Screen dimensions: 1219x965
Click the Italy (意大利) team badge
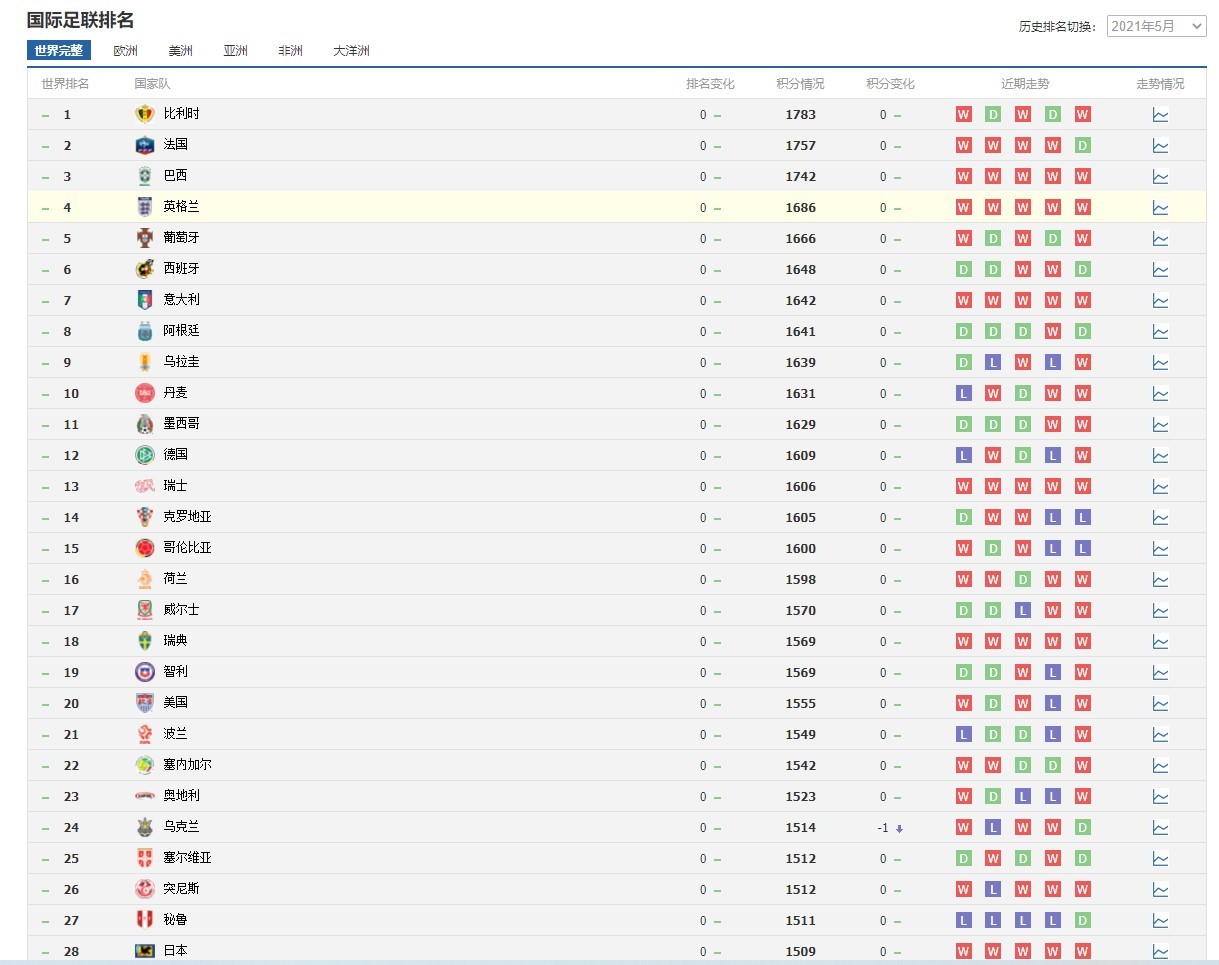(x=145, y=300)
